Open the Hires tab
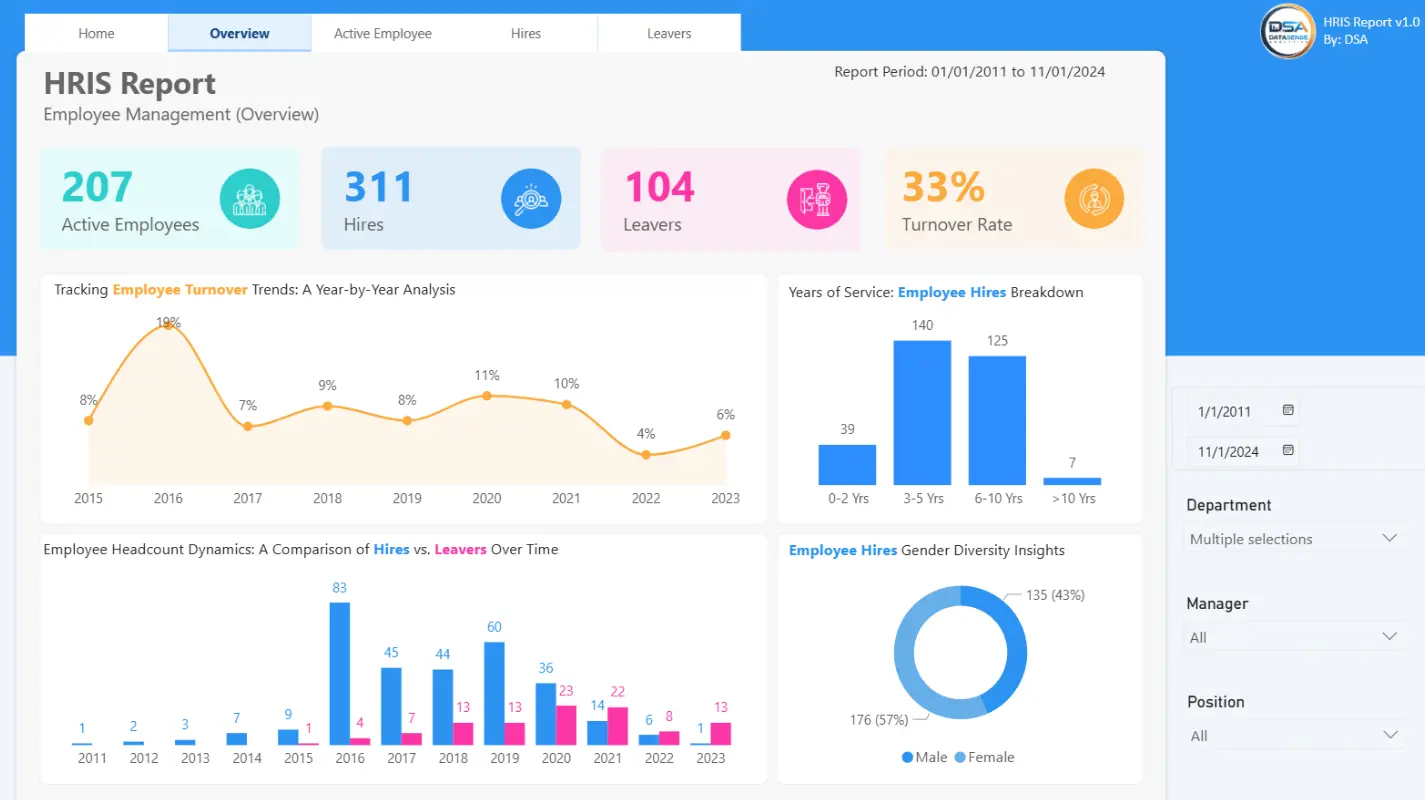This screenshot has width=1425, height=800. point(526,33)
